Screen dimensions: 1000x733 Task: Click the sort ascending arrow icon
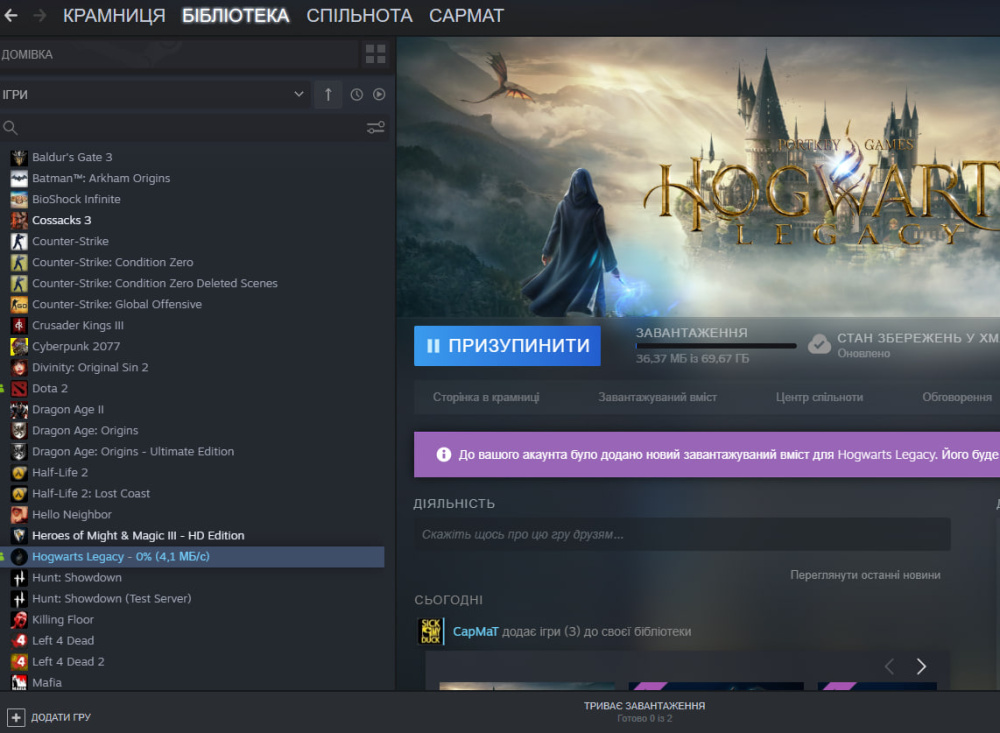click(328, 94)
